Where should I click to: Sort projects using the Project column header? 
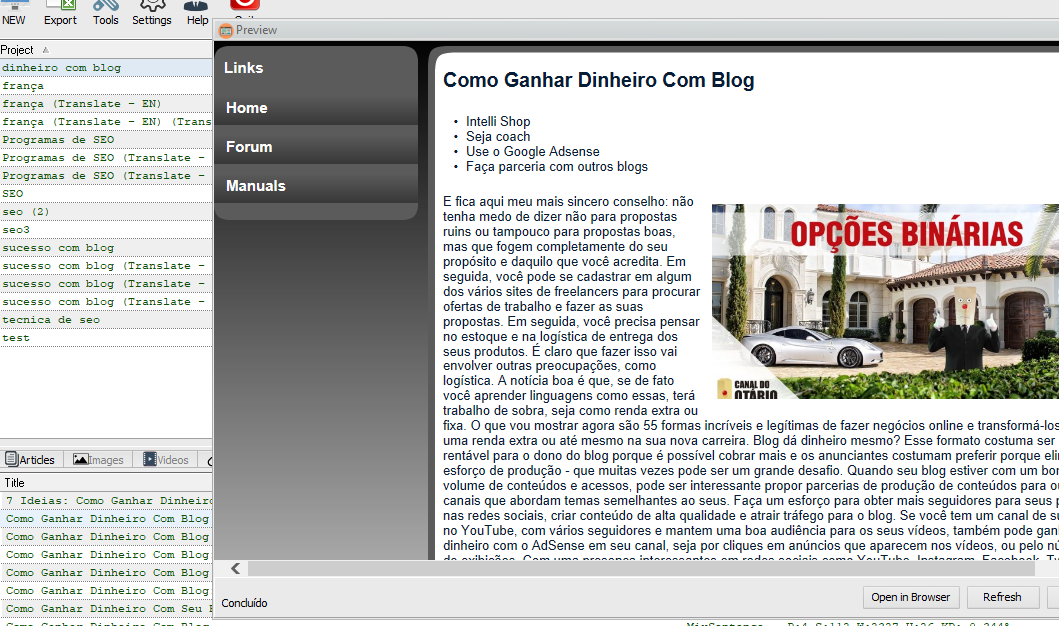[106, 50]
